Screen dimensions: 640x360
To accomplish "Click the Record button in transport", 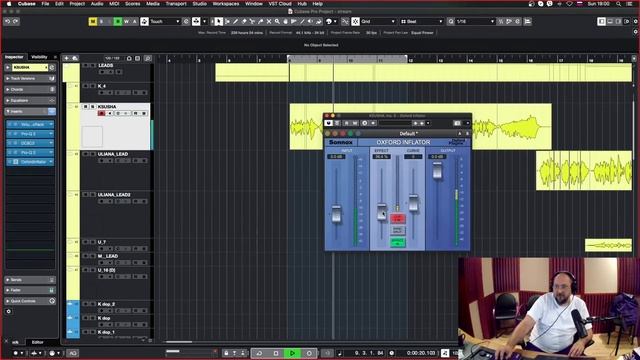I will click(309, 353).
